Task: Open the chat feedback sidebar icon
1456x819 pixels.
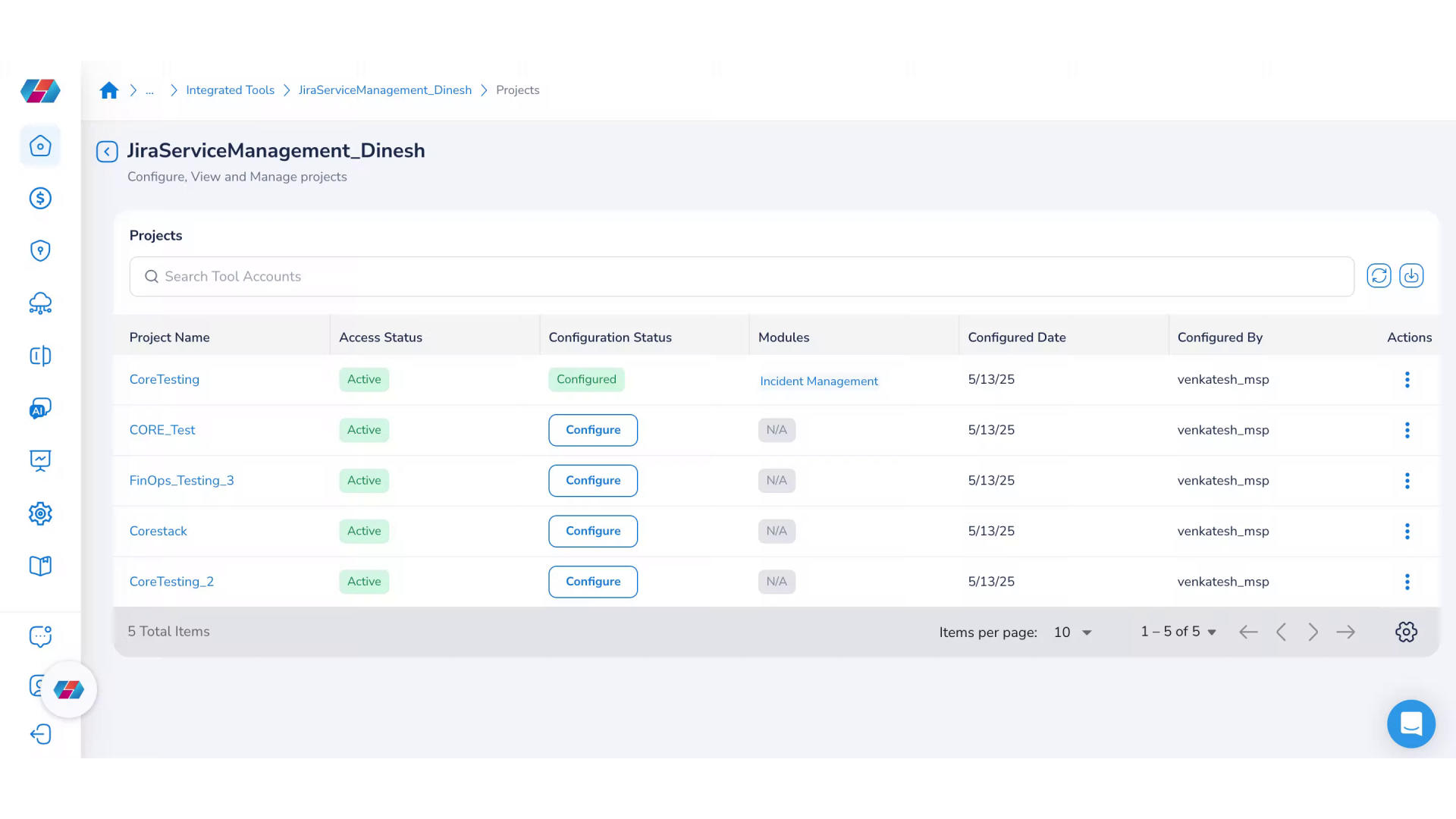Action: point(40,636)
